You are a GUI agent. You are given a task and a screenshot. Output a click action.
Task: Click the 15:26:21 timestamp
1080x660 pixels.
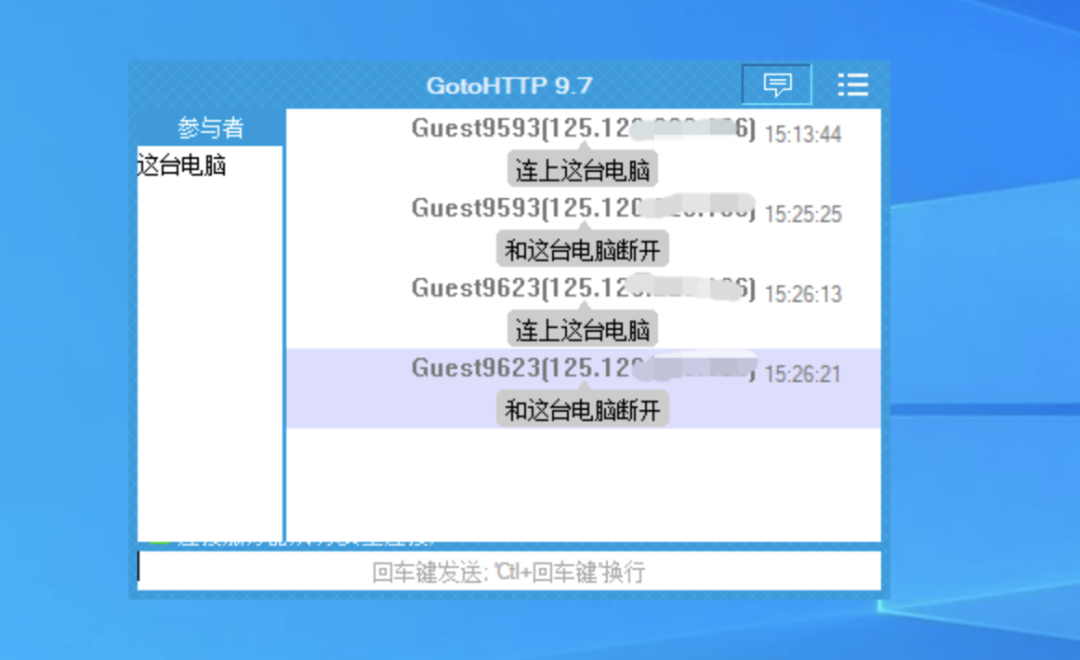click(803, 374)
